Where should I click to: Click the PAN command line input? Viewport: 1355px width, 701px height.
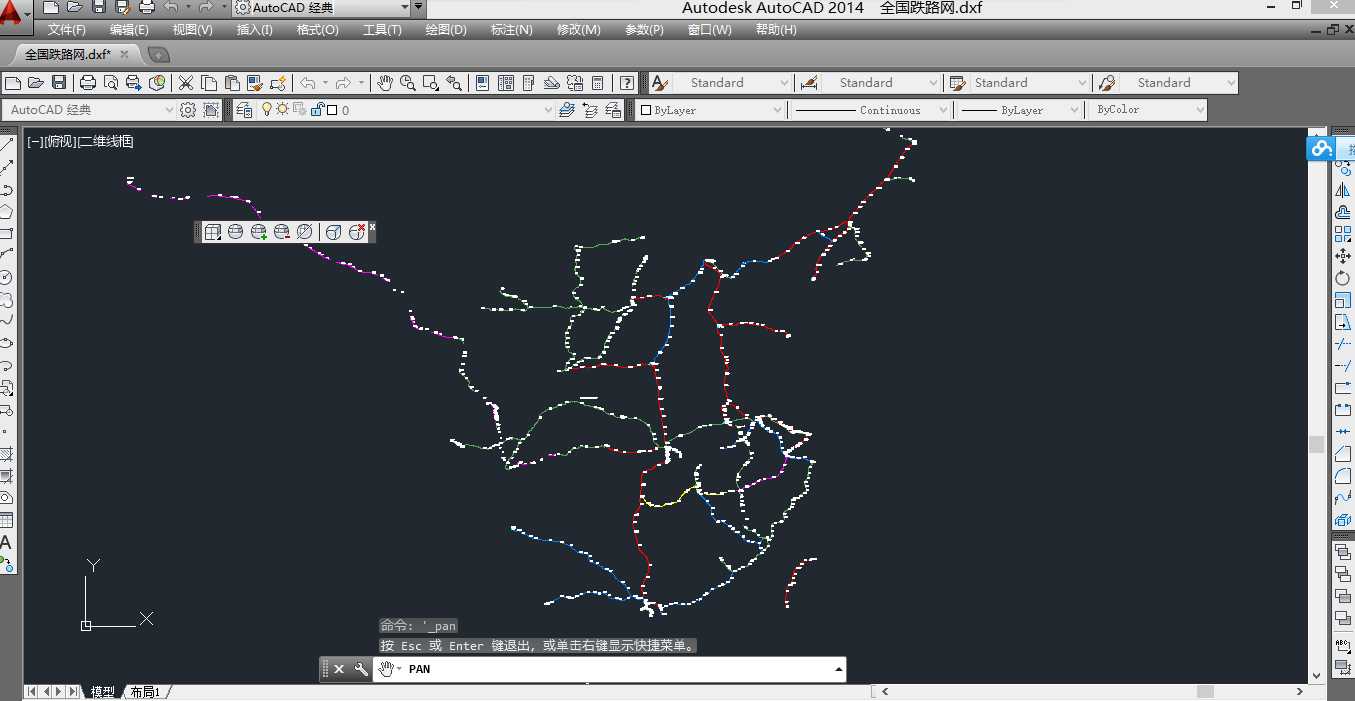(610, 669)
